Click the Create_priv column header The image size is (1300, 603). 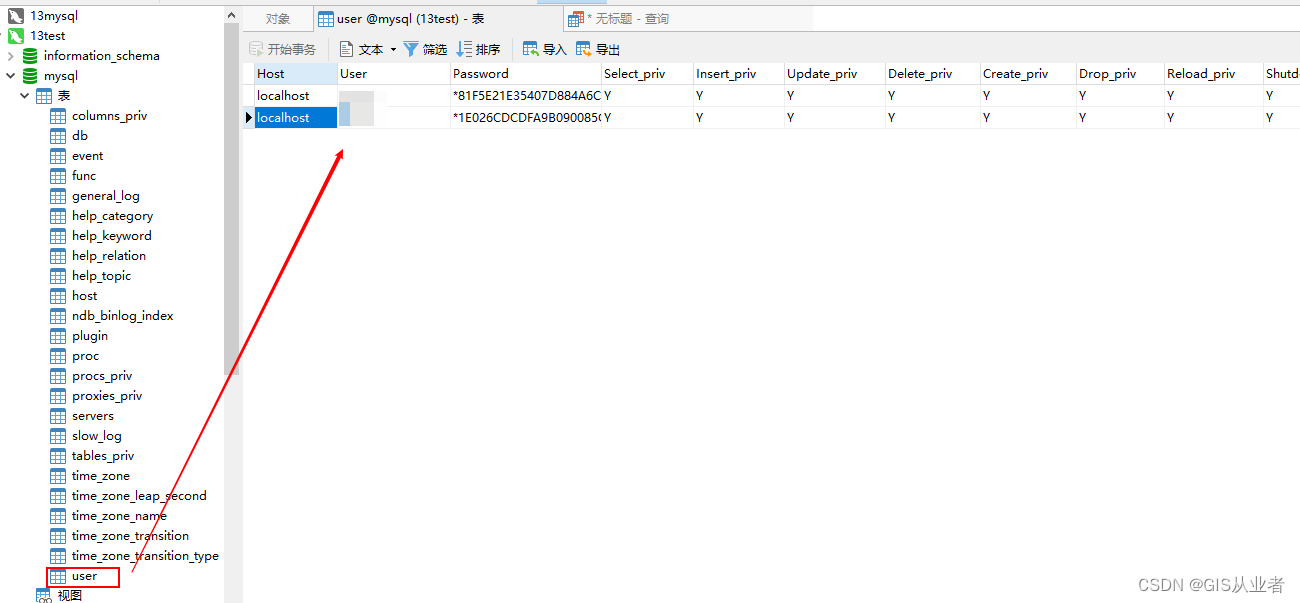tap(1028, 73)
